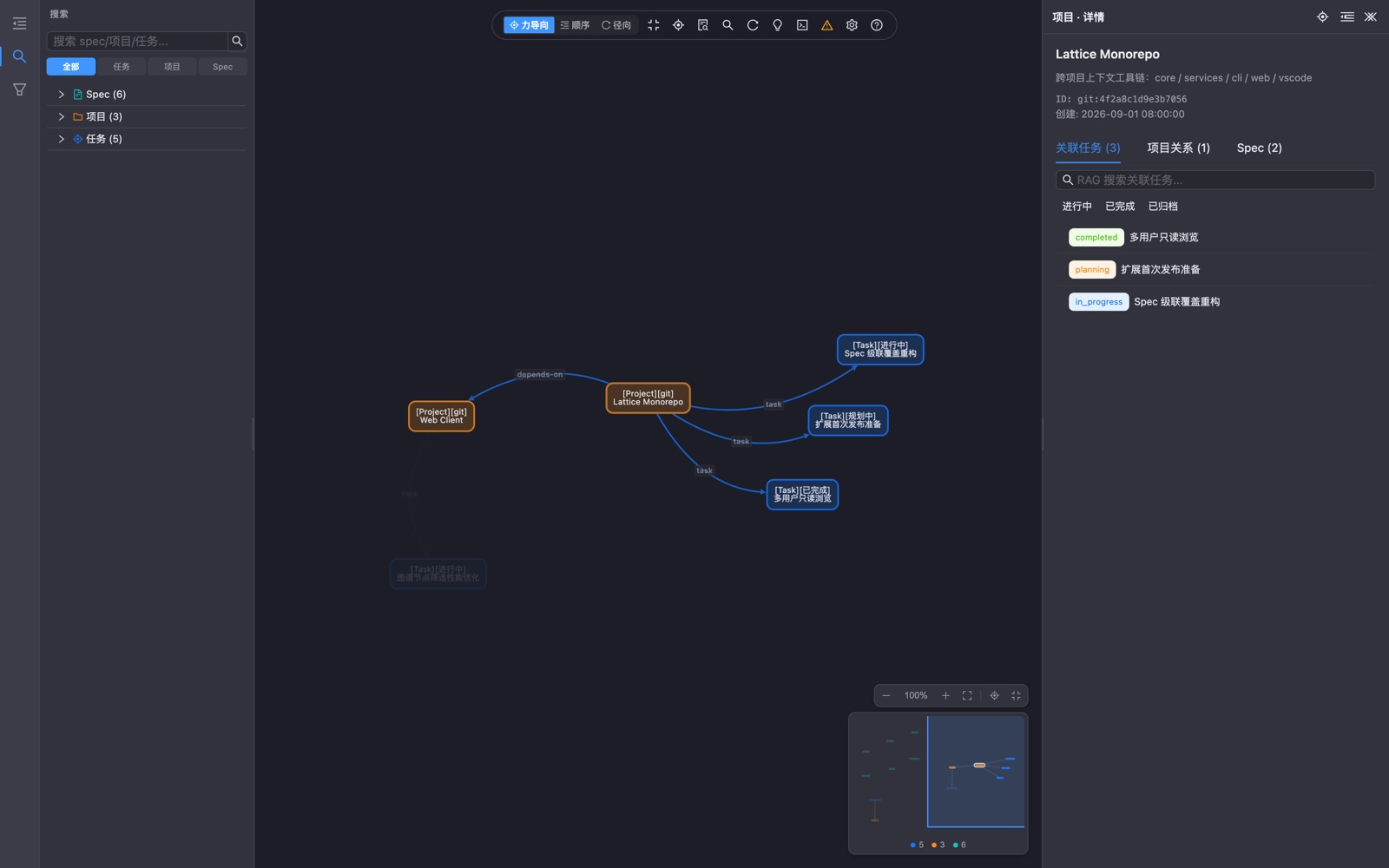Locate the node using details panel target icon
Viewport: 1389px width, 868px height.
[x=1322, y=16]
